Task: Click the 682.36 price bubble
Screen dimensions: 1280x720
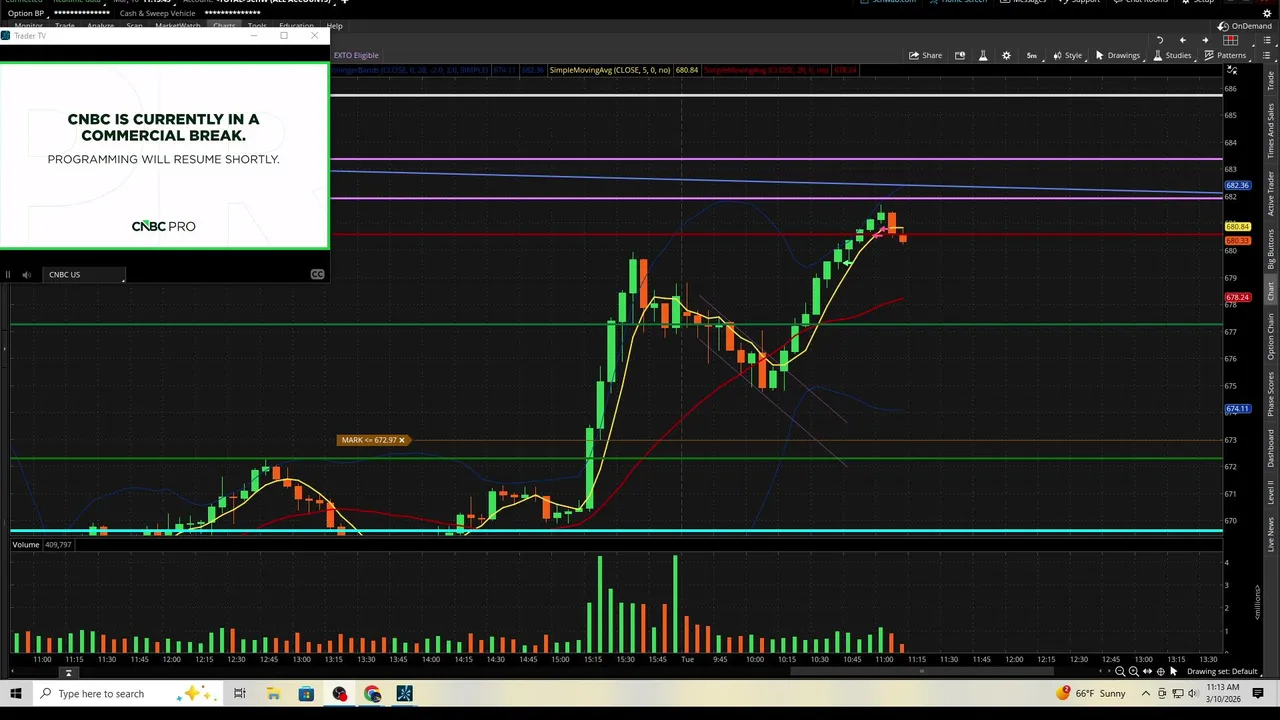Action: (1237, 185)
